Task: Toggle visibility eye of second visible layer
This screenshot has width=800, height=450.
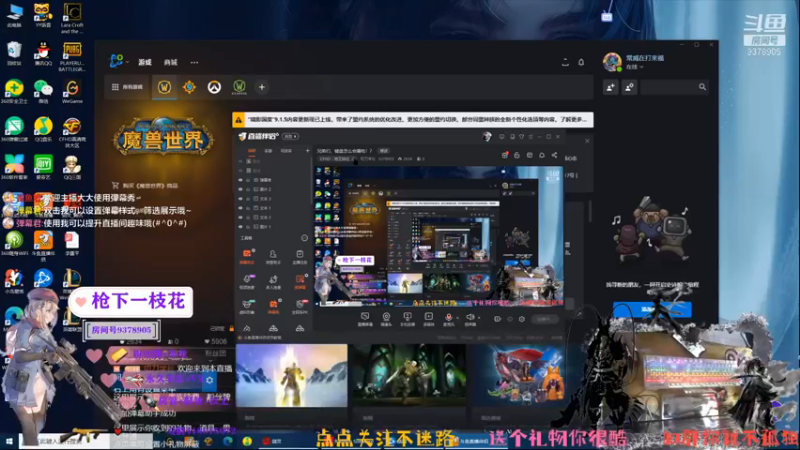Action: pos(241,189)
